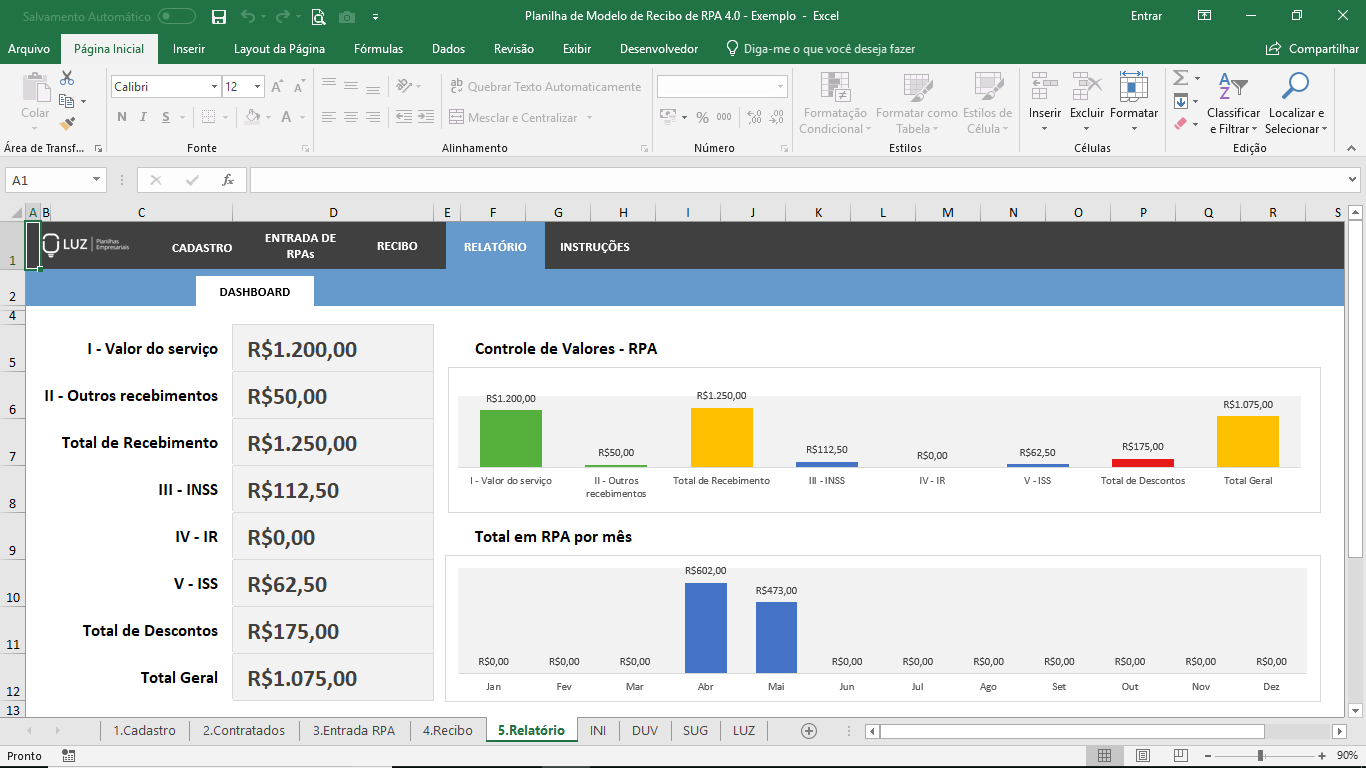
Task: Click the Classificar e Filtrar icon
Action: 1233,88
